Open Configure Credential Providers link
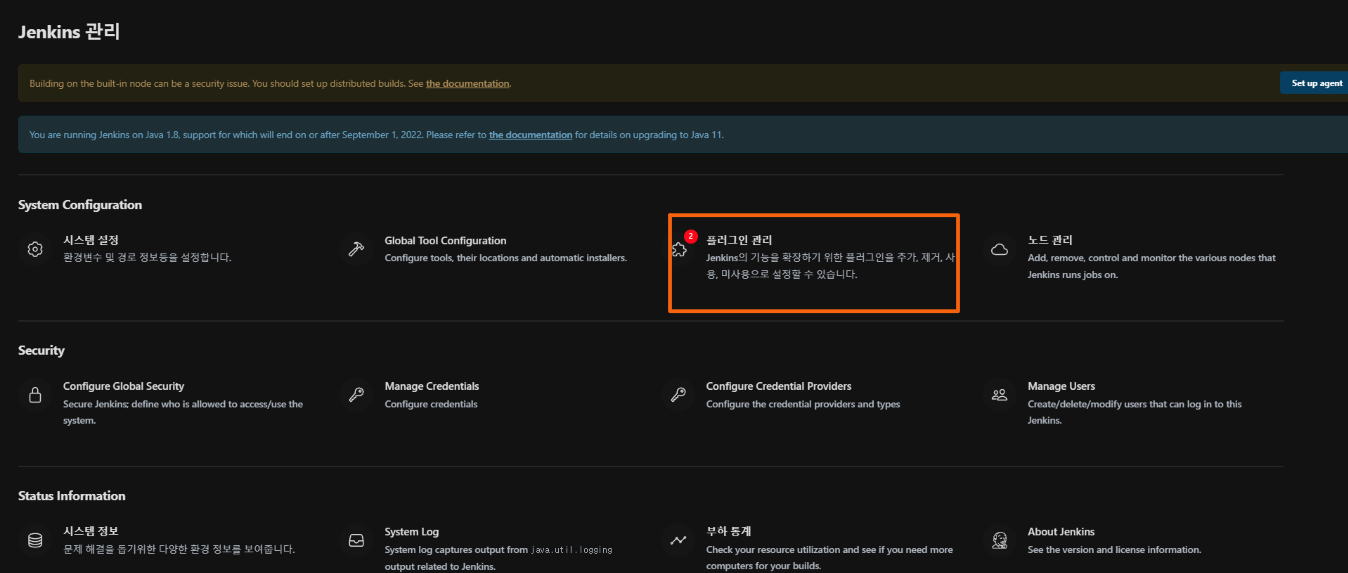This screenshot has height=573, width=1348. tap(779, 386)
